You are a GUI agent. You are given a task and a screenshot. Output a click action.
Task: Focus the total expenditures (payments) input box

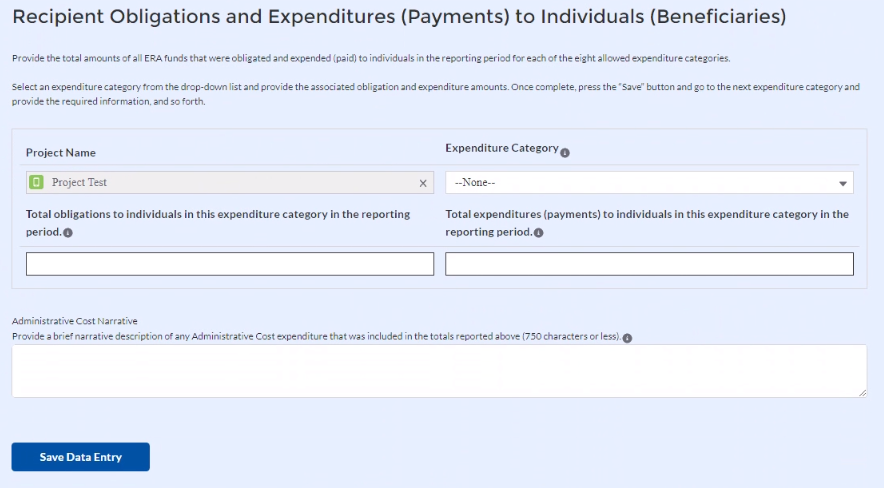pos(649,264)
